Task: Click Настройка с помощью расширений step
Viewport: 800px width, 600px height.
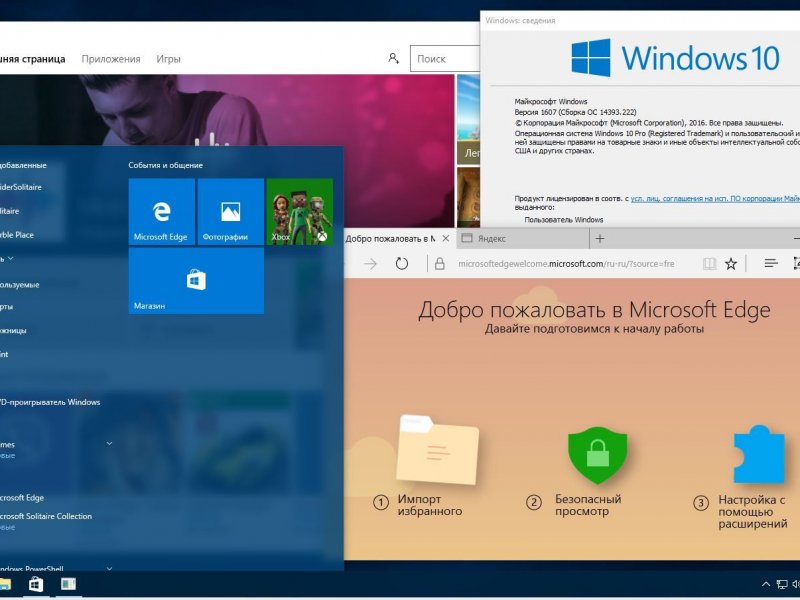Action: point(753,511)
